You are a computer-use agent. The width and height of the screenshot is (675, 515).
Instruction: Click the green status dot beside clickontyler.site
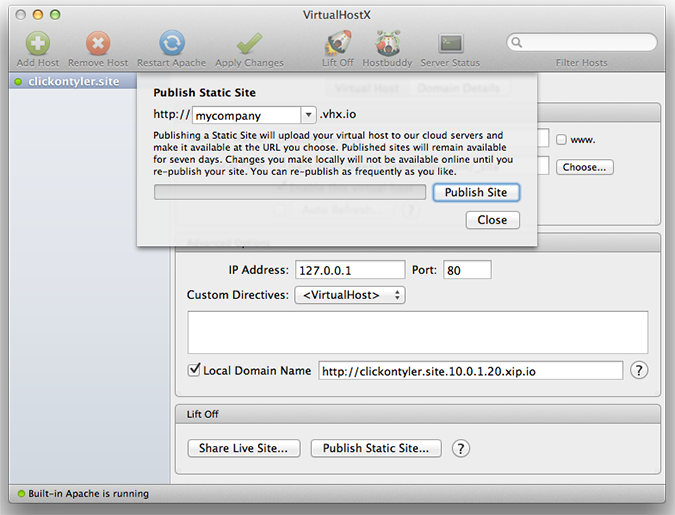coord(18,81)
